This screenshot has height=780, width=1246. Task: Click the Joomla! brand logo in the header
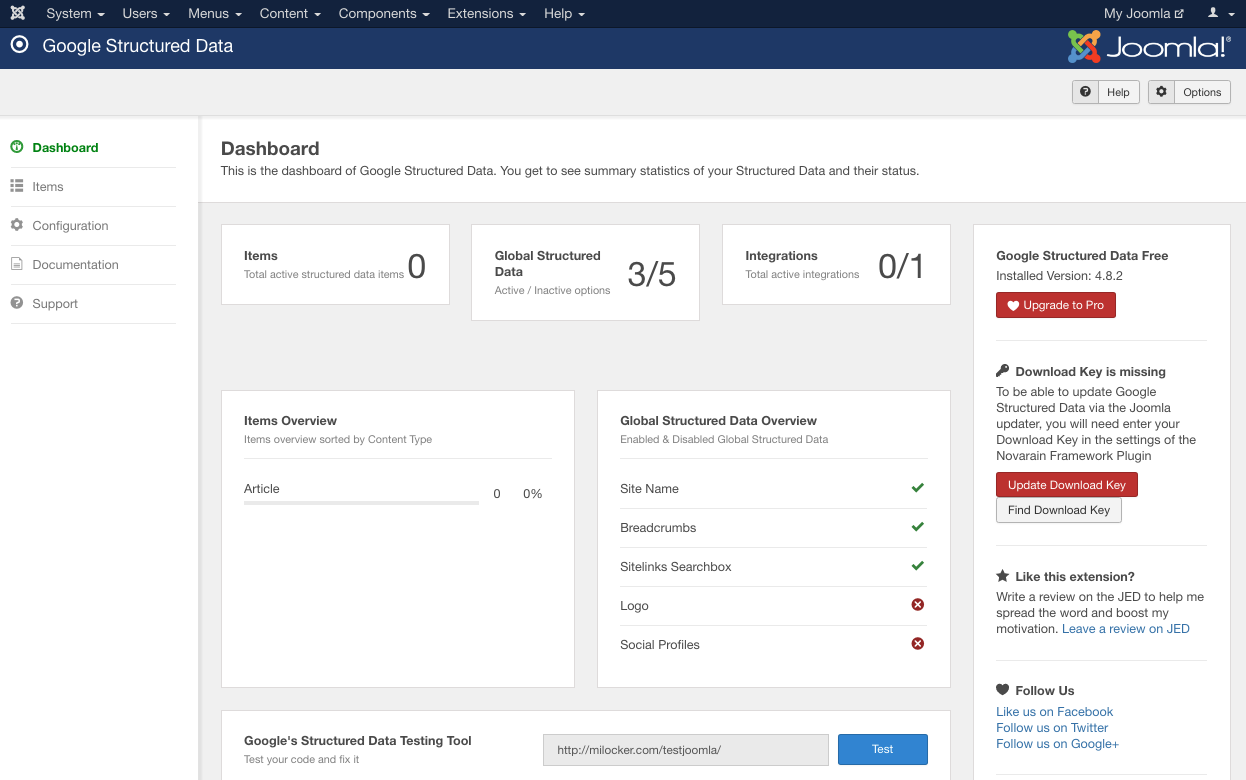click(1149, 46)
